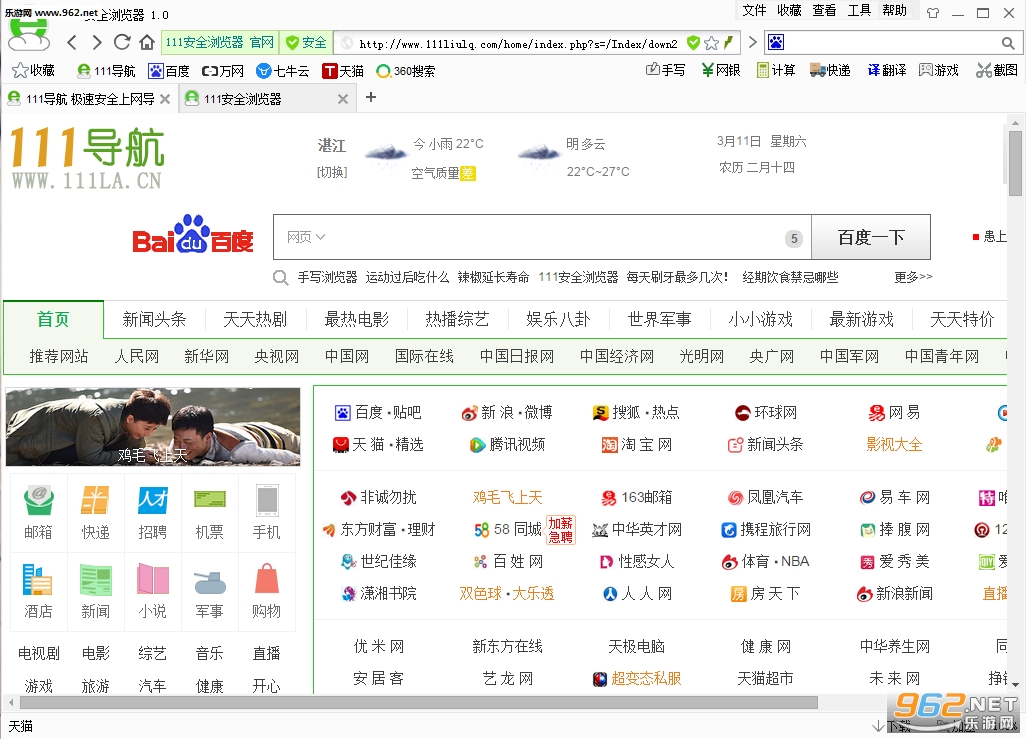Open the 翻译 translate tool

pos(887,70)
